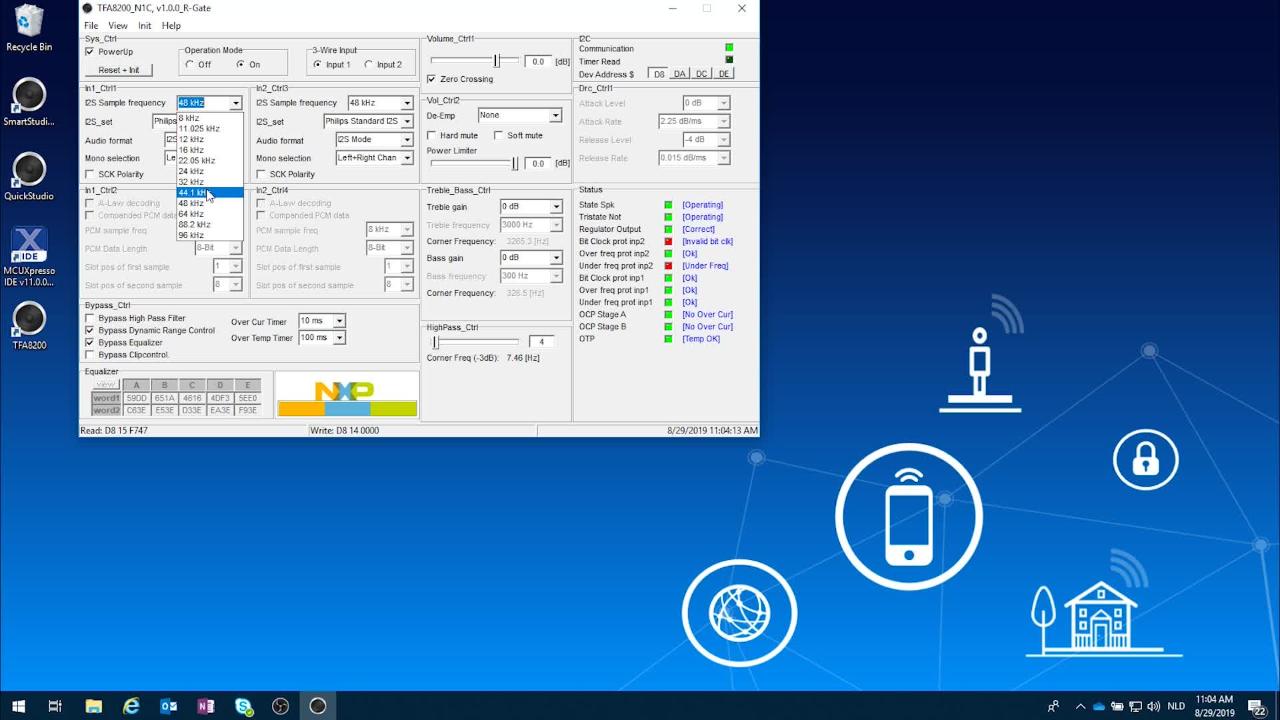1280x720 pixels.
Task: Open OneNote from the taskbar
Action: (206, 706)
